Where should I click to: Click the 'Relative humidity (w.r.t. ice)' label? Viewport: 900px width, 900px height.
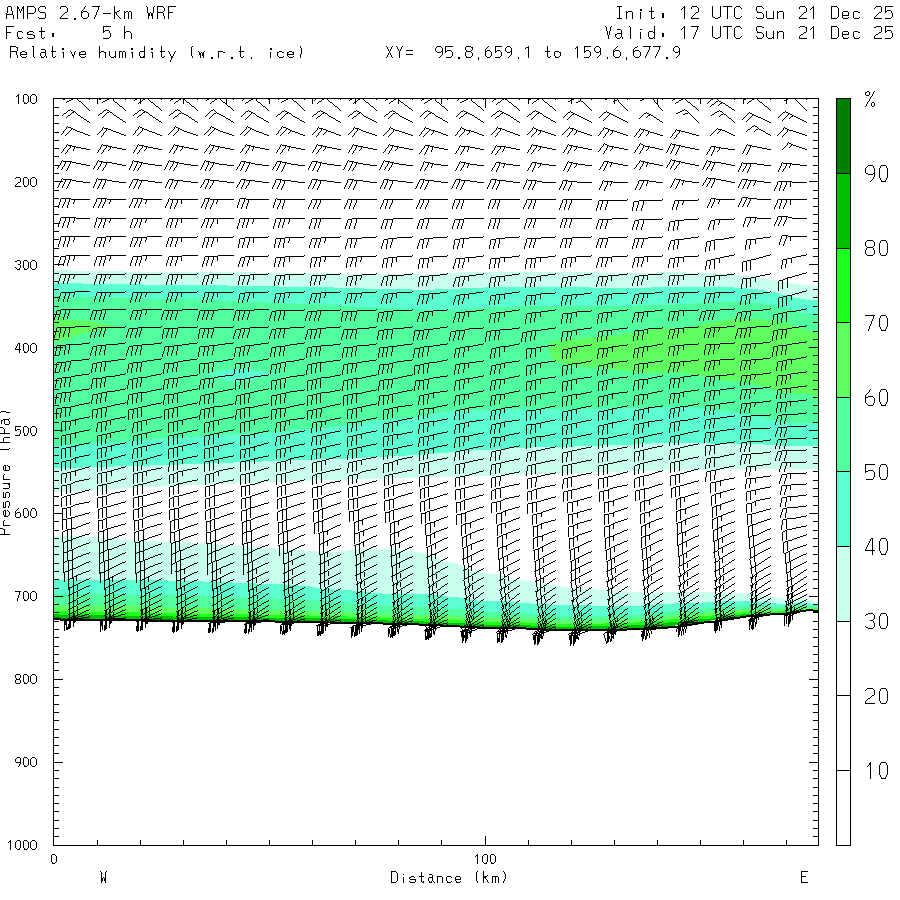pos(156,52)
